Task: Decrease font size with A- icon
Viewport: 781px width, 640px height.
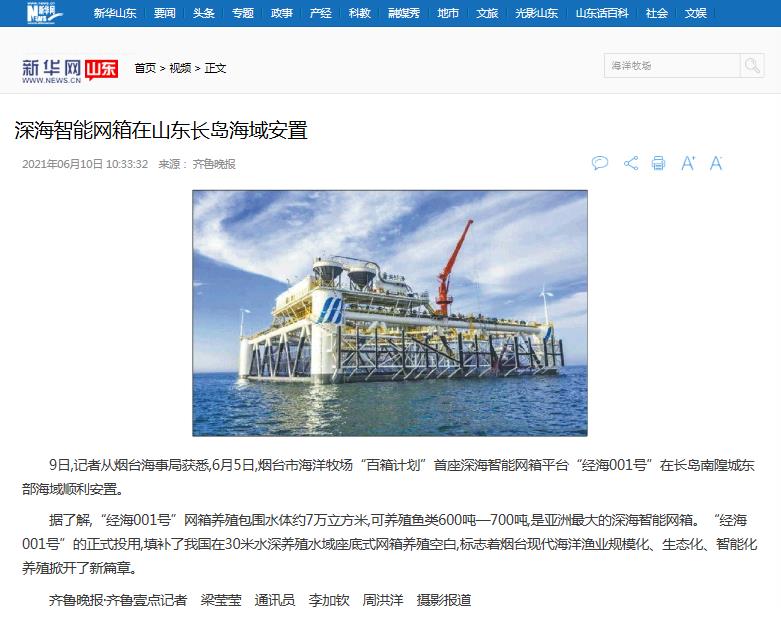Action: coord(716,163)
